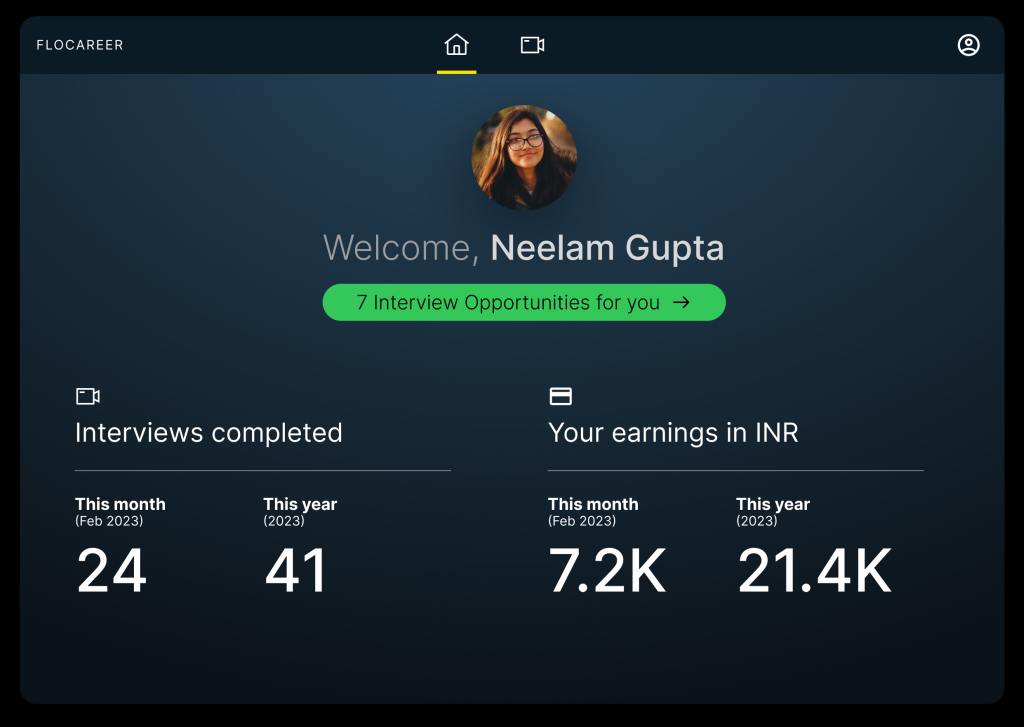Click the card icon above Your earnings
This screenshot has width=1024, height=727.
tap(560, 396)
